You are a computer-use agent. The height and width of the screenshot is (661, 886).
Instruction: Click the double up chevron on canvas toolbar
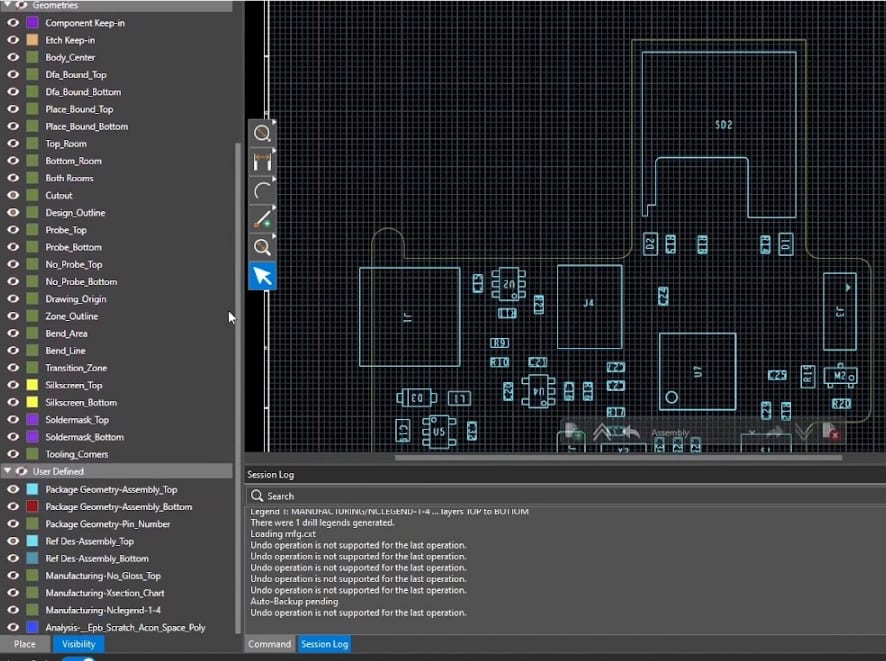pyautogui.click(x=601, y=432)
